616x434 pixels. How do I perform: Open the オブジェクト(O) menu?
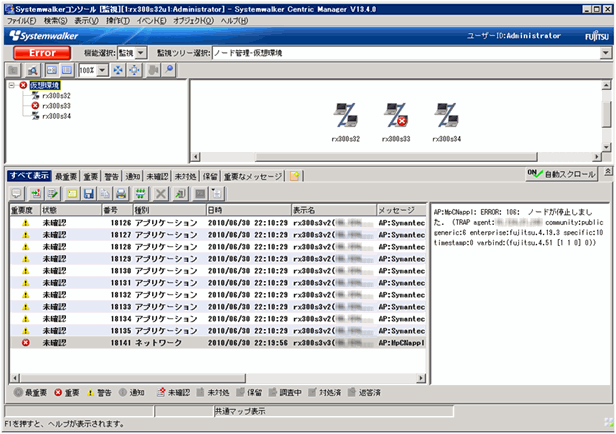[x=193, y=20]
